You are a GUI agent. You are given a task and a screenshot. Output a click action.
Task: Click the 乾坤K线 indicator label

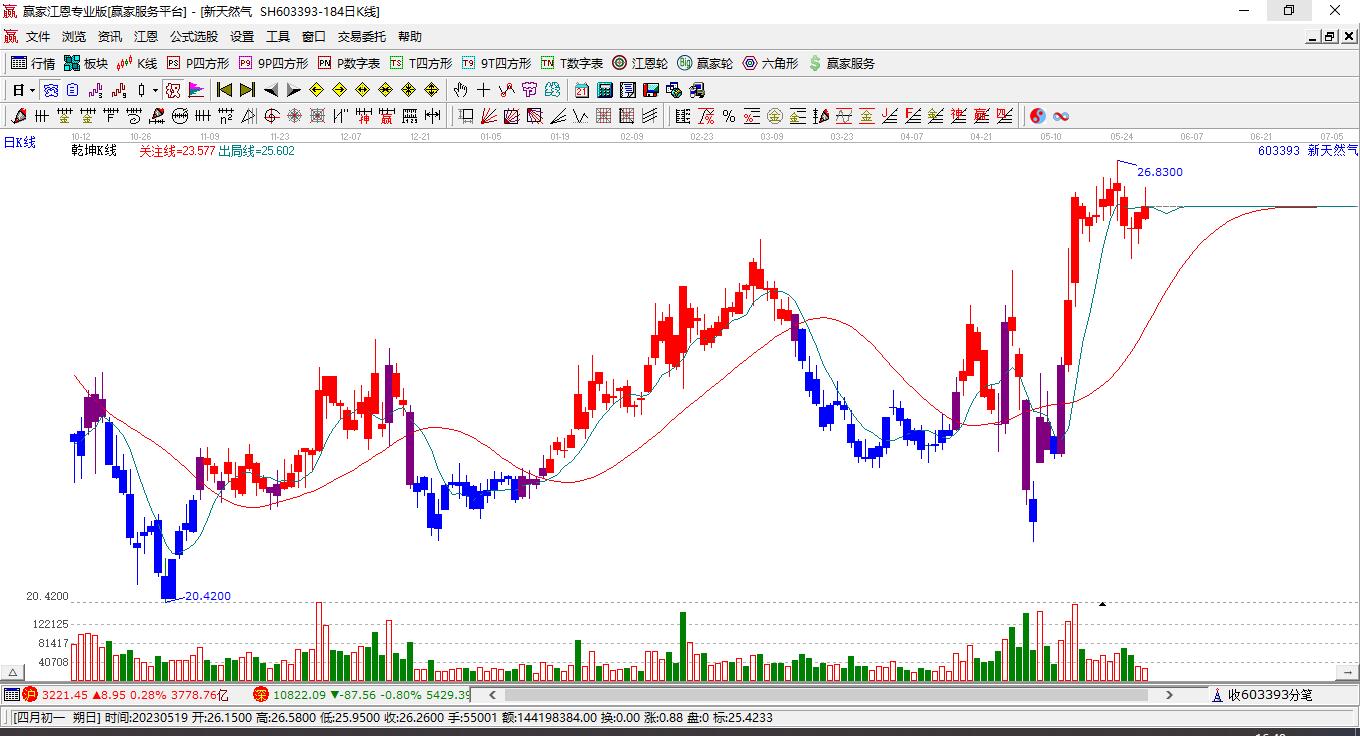point(94,151)
